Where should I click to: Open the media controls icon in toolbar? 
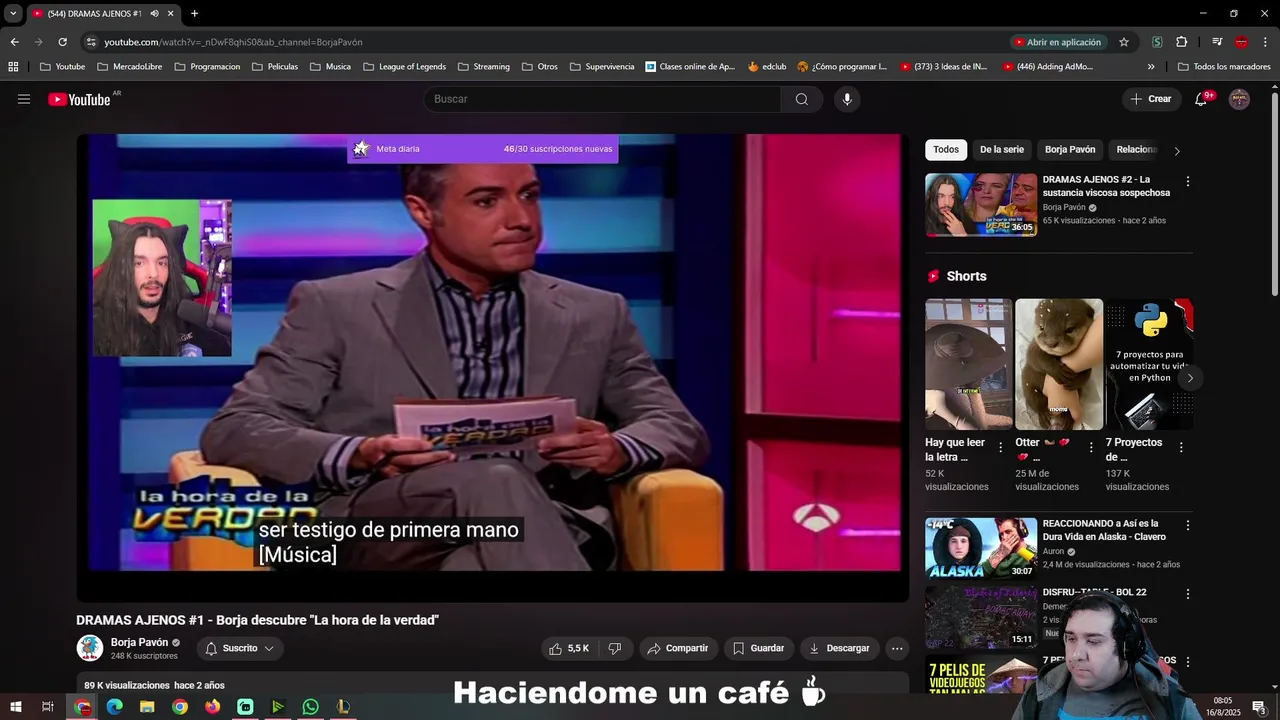(1217, 42)
